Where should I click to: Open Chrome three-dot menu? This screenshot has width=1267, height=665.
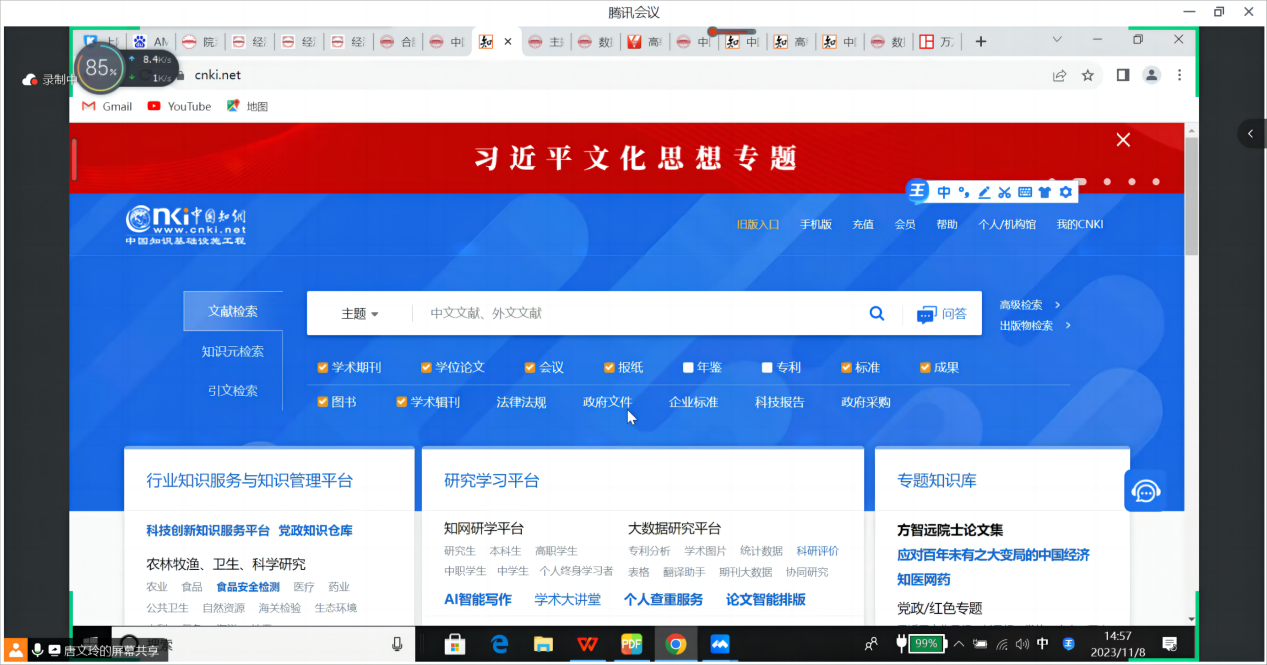pyautogui.click(x=1180, y=75)
